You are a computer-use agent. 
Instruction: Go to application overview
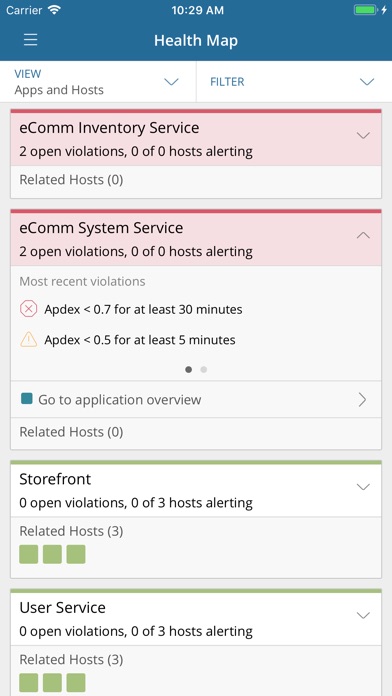[196, 399]
